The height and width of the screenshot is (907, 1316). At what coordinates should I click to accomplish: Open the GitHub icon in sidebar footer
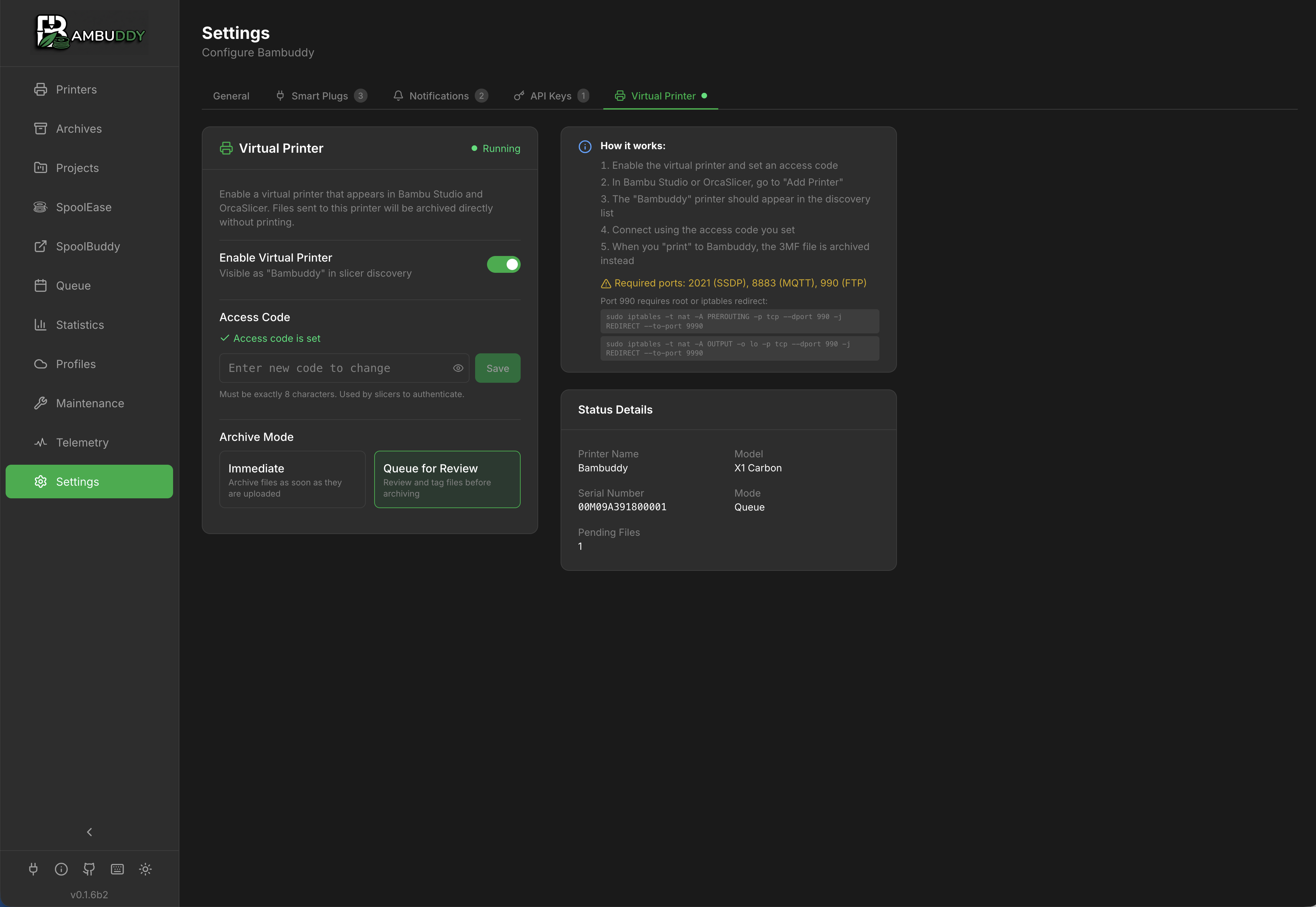click(89, 869)
